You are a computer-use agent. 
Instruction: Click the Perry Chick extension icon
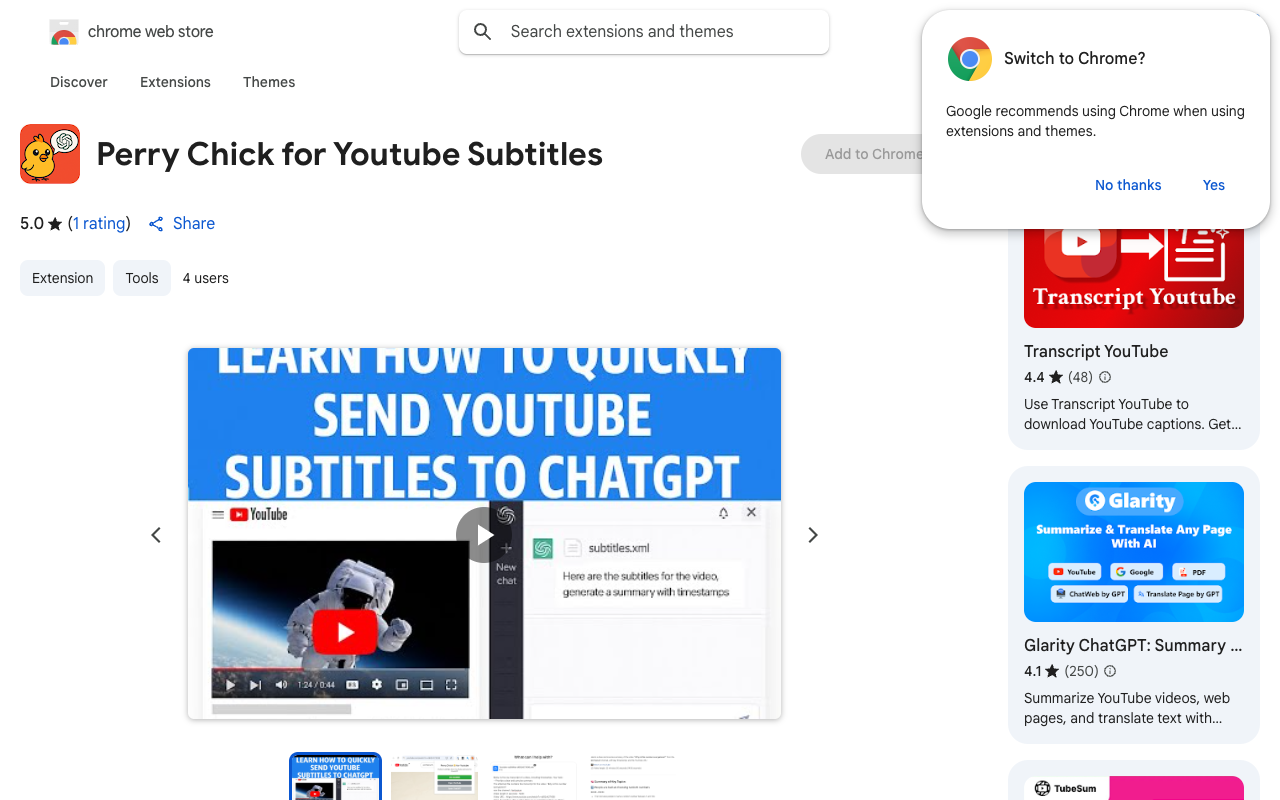tap(50, 154)
